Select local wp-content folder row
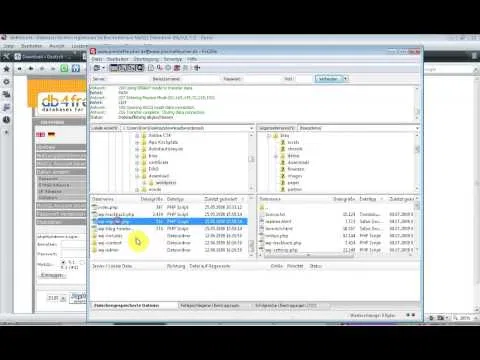480x360 pixels. click(169, 243)
